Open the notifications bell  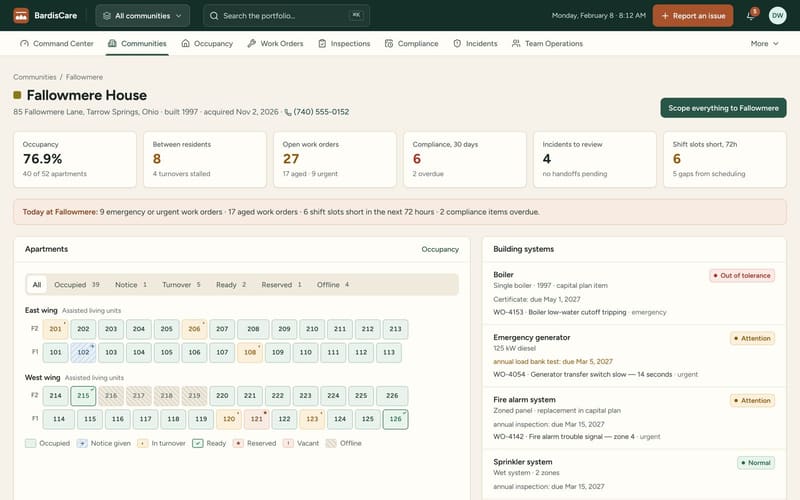751,16
